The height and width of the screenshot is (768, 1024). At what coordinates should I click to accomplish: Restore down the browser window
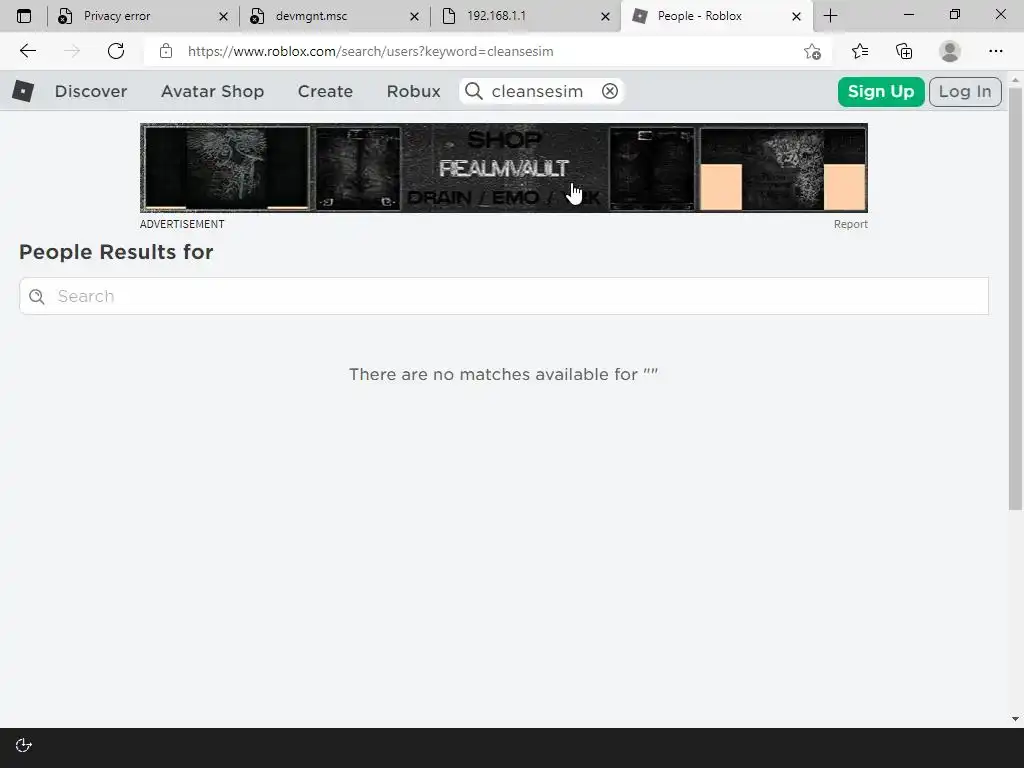pos(955,14)
